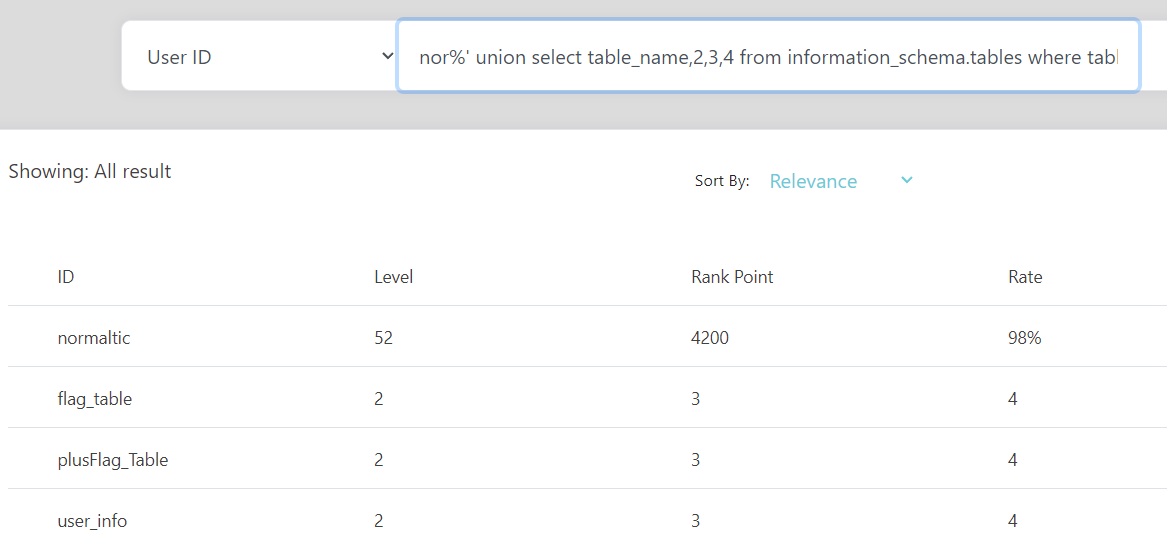The width and height of the screenshot is (1167, 551).
Task: Click the ID column header
Action: click(x=65, y=278)
